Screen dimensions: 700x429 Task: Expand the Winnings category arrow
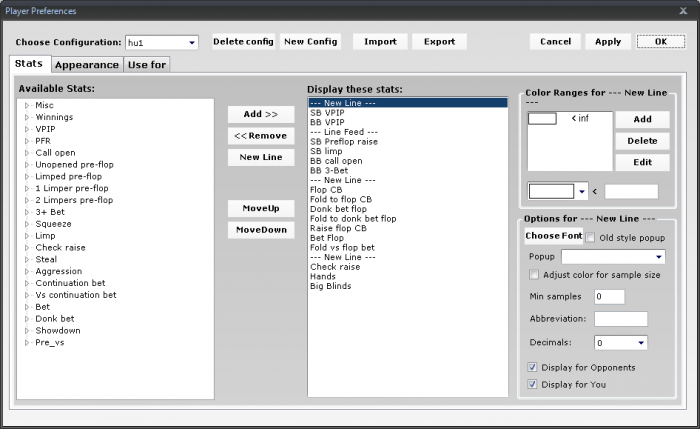tap(27, 117)
